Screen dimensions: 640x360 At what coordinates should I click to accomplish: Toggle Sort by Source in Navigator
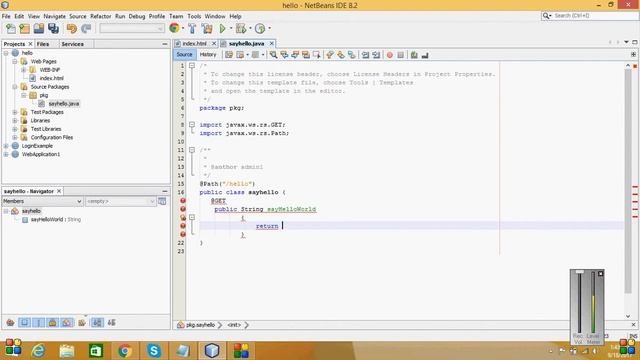(111, 323)
